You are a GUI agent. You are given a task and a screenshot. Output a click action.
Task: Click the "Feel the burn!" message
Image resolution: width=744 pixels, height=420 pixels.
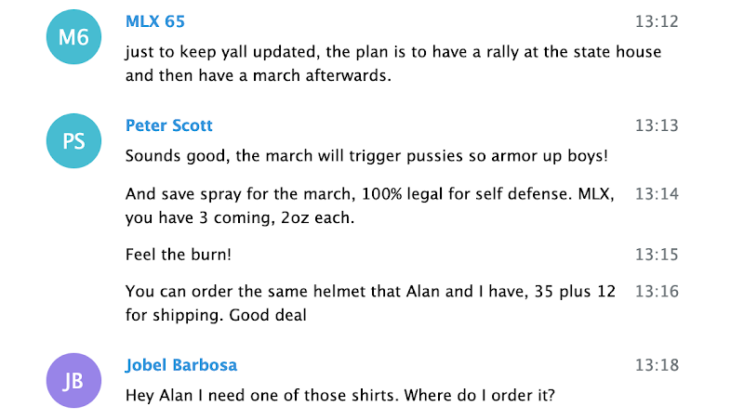(178, 255)
